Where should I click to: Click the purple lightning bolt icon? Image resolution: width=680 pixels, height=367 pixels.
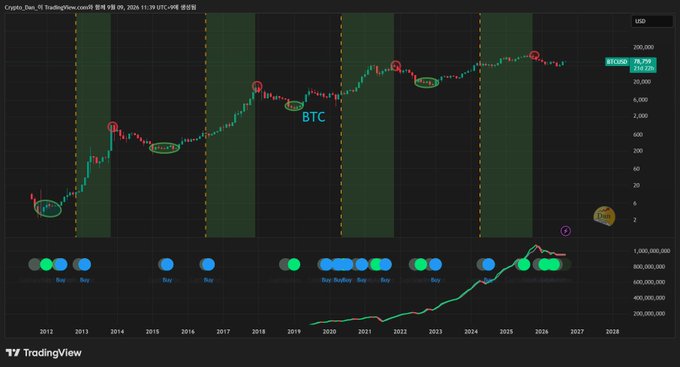(x=566, y=231)
